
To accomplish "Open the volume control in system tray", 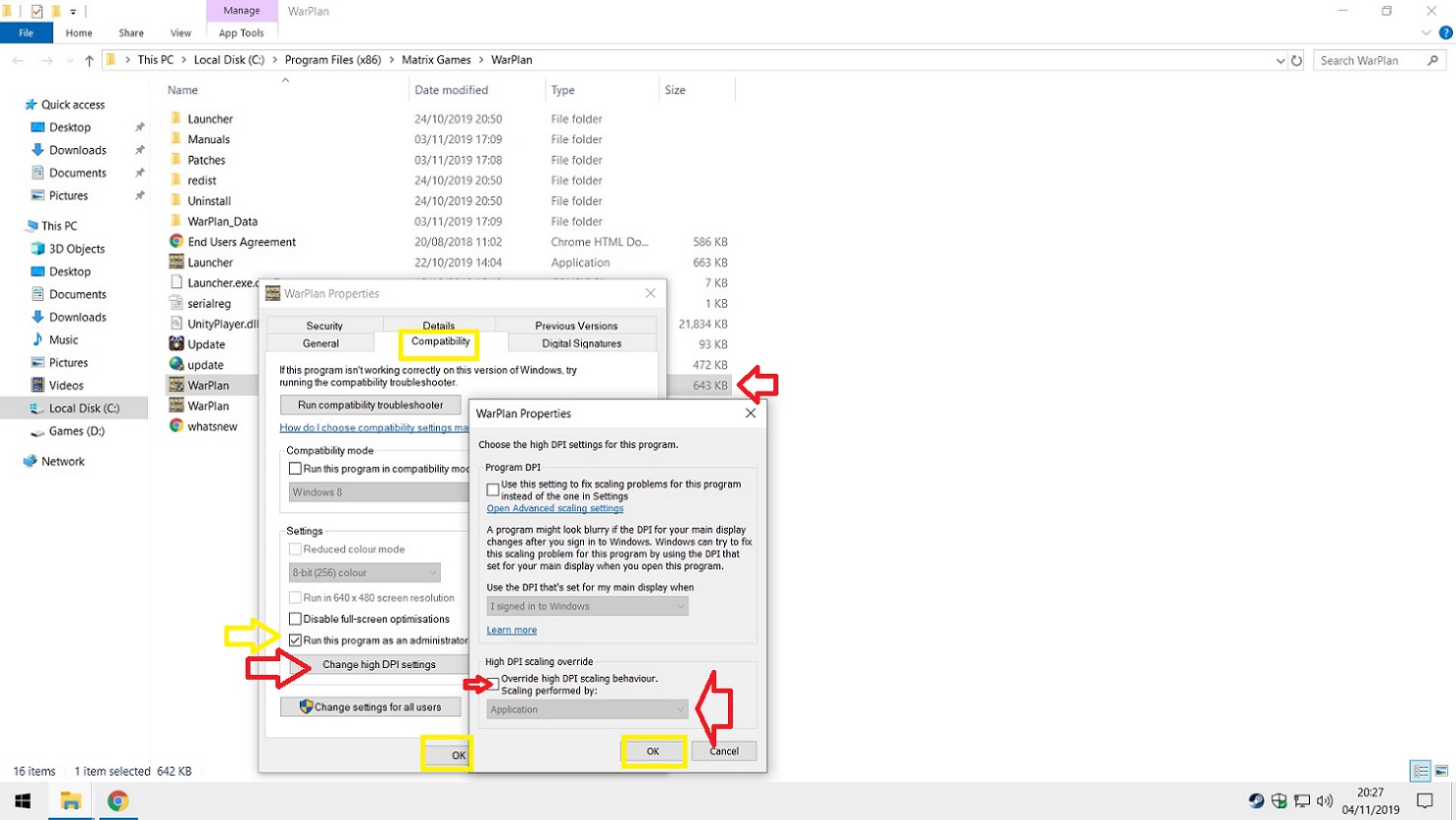I will coord(1325,800).
